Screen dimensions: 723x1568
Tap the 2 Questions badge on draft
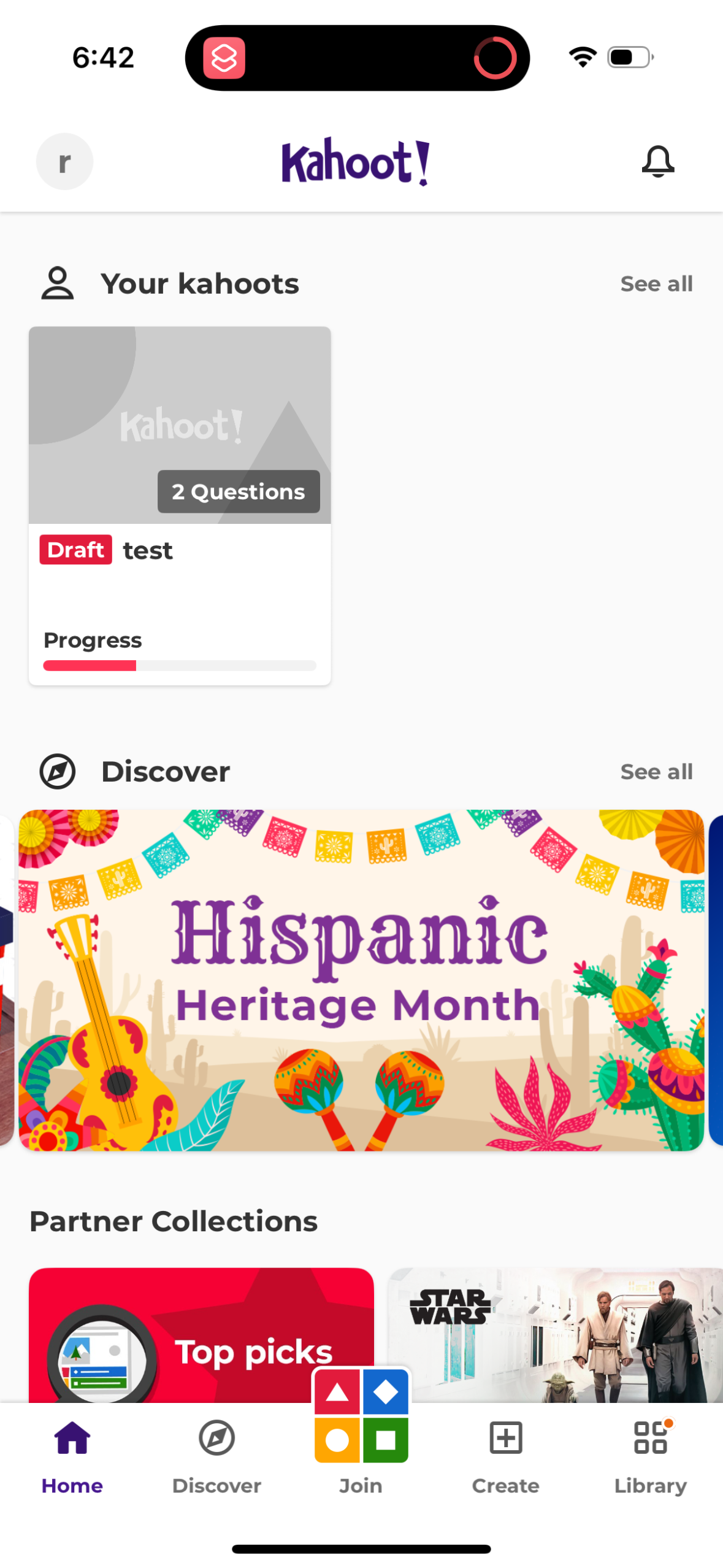point(238,491)
